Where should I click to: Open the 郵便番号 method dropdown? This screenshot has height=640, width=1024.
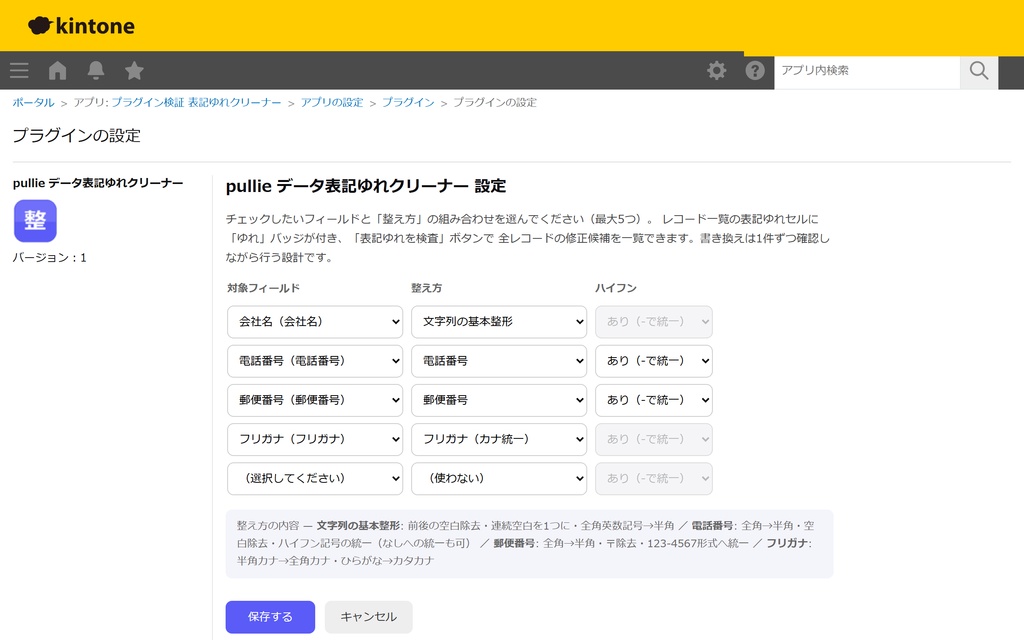499,400
